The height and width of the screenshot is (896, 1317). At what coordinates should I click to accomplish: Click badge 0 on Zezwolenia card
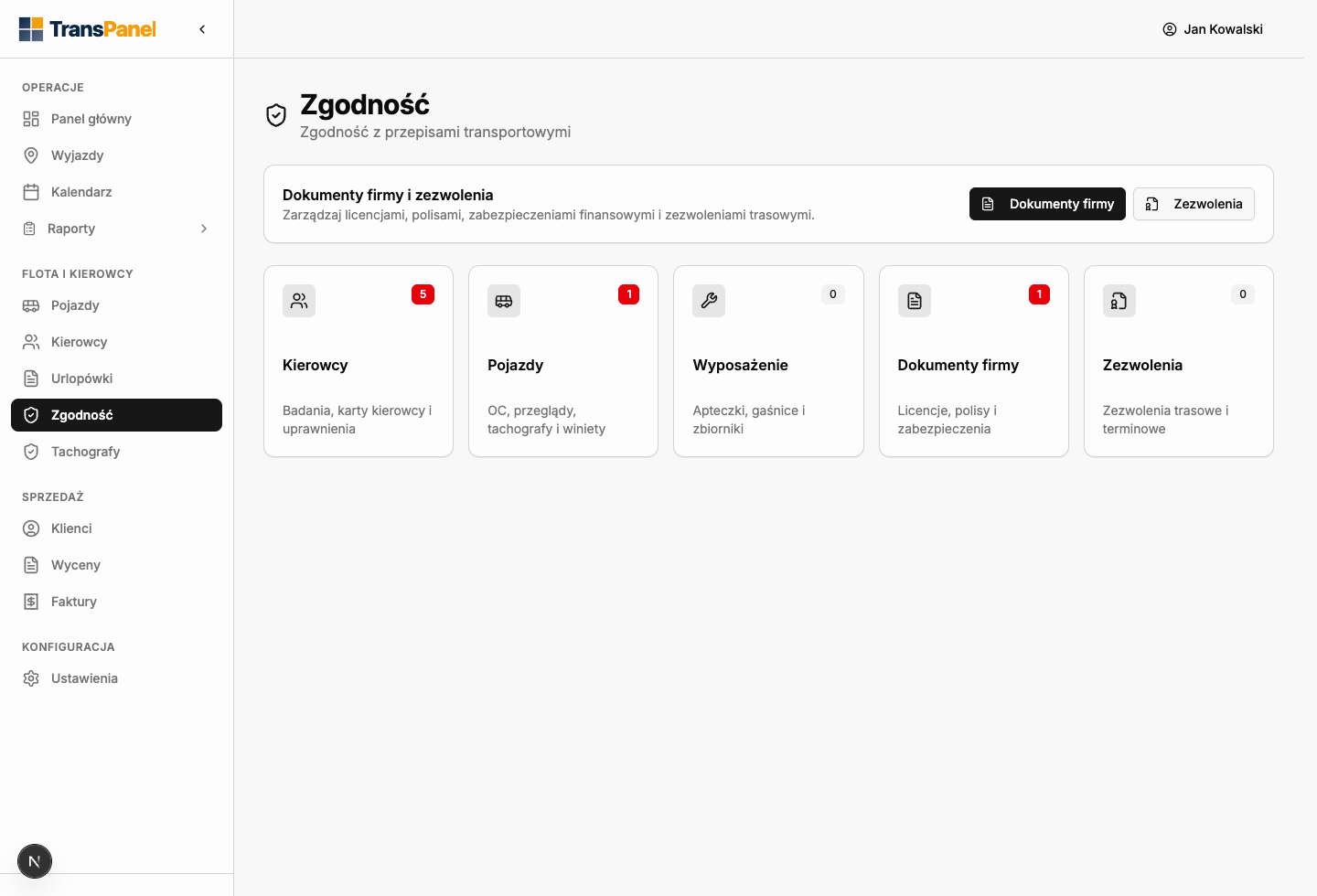tap(1243, 294)
